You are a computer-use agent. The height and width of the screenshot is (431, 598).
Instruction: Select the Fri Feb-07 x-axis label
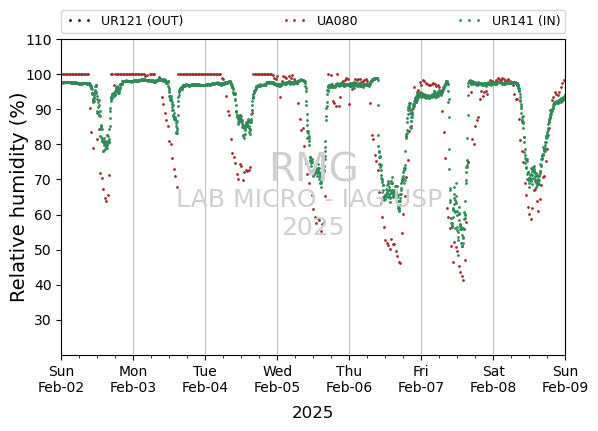click(421, 379)
